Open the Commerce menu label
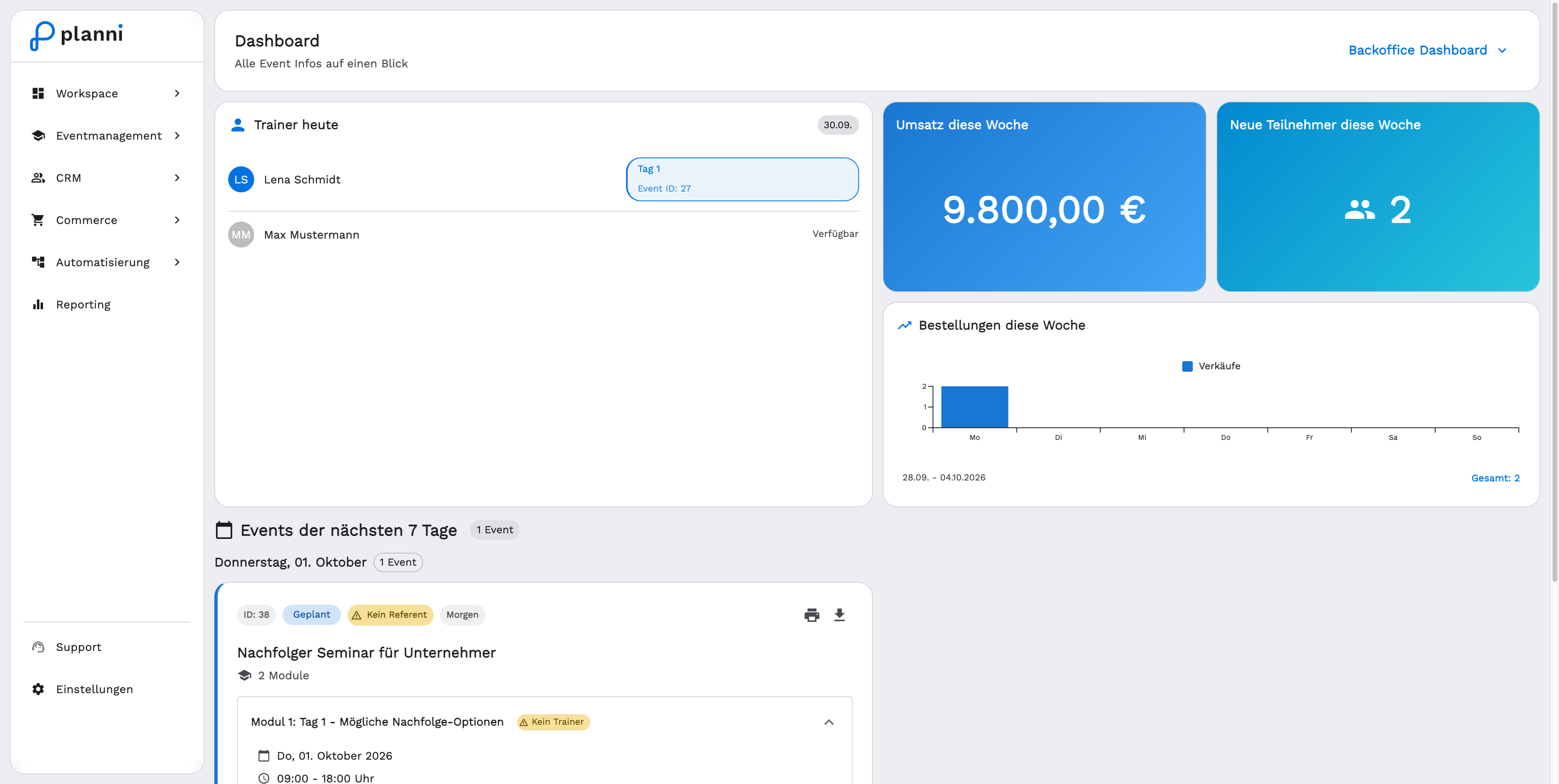This screenshot has width=1559, height=784. pyautogui.click(x=86, y=220)
